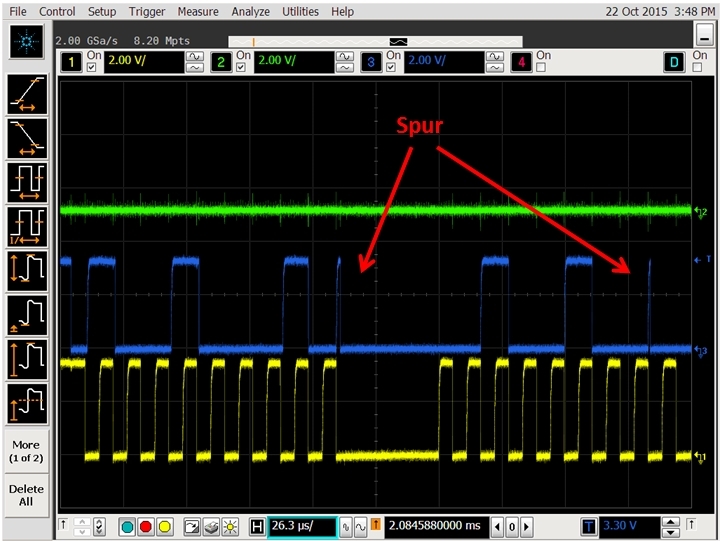
Task: Click the yellow Single acquisition button
Action: point(164,527)
